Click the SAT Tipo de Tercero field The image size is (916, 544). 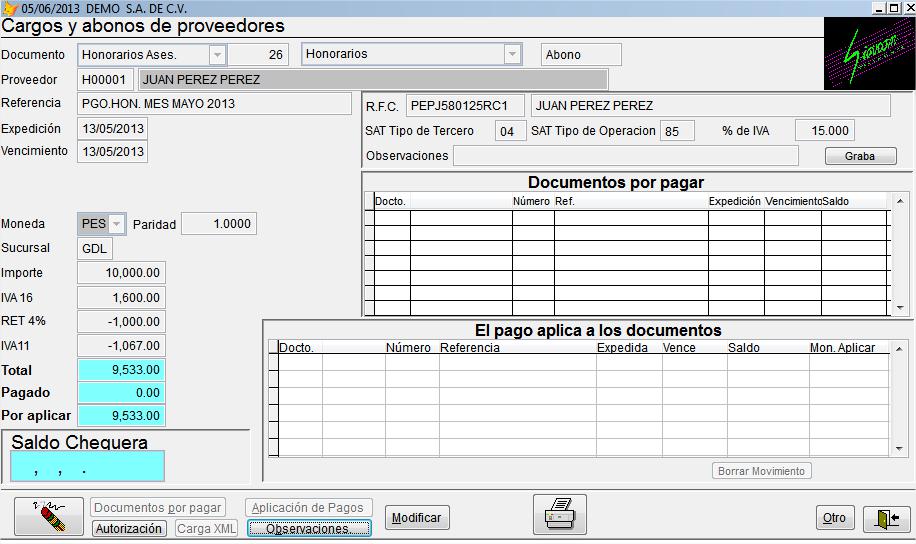[x=510, y=131]
